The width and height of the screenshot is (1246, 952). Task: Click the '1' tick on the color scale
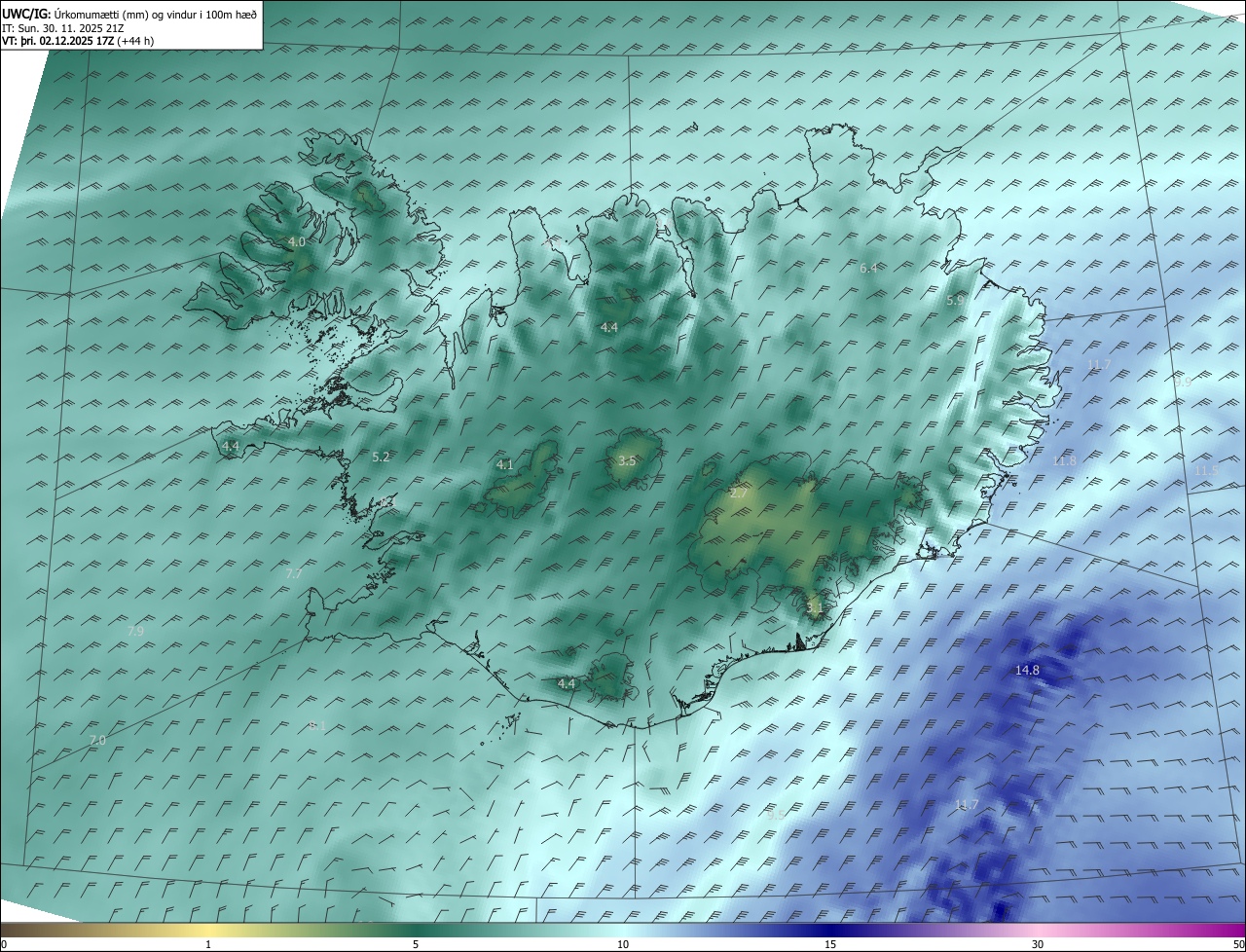pos(208,944)
